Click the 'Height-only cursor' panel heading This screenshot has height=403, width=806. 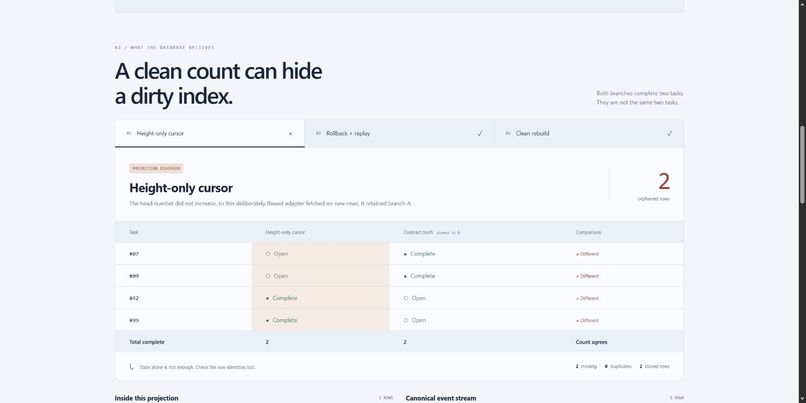point(181,188)
